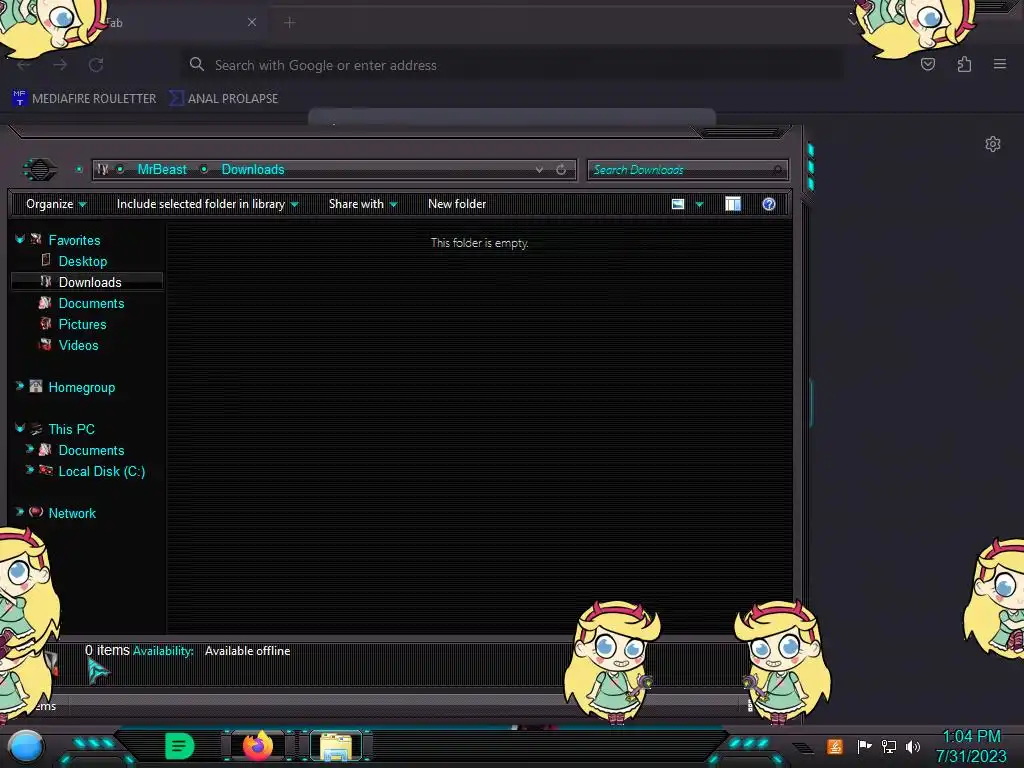Screen dimensions: 1024x768
Task: Create a New folder
Action: (457, 204)
